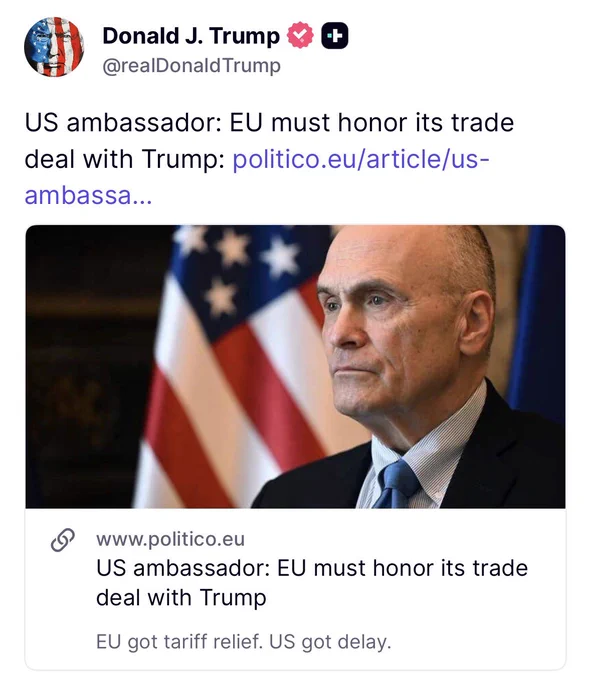Open the link card headline about trade deal
This screenshot has width=591, height=680.
(312, 582)
